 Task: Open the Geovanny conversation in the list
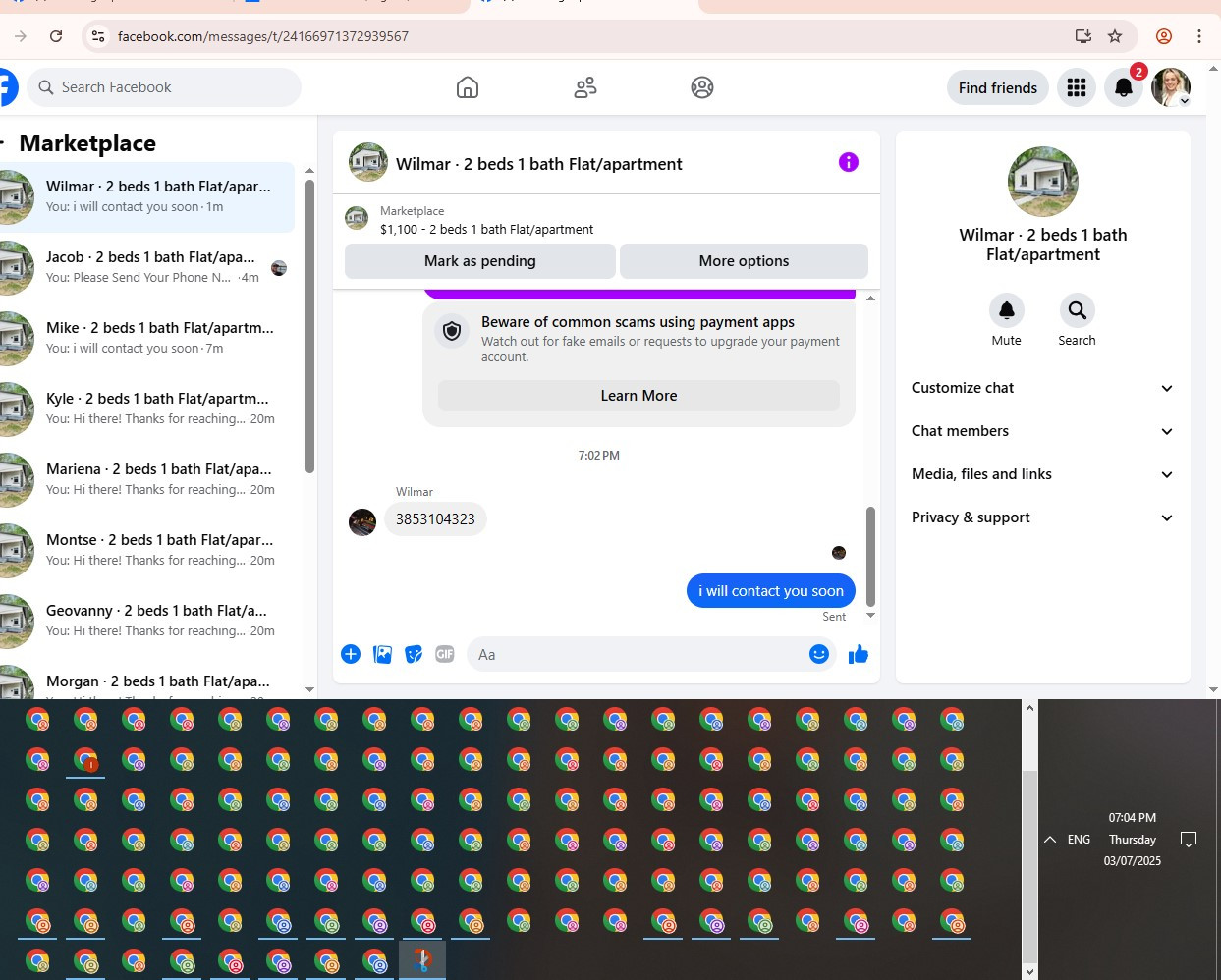147,621
